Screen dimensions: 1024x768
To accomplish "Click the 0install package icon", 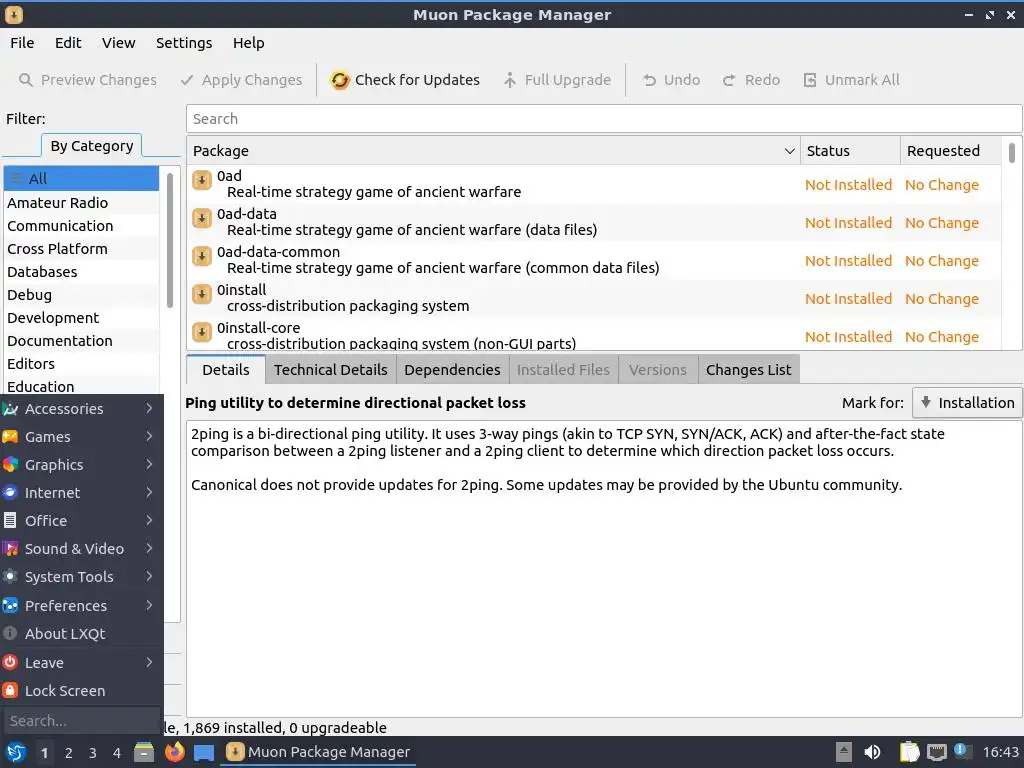I will (202, 294).
